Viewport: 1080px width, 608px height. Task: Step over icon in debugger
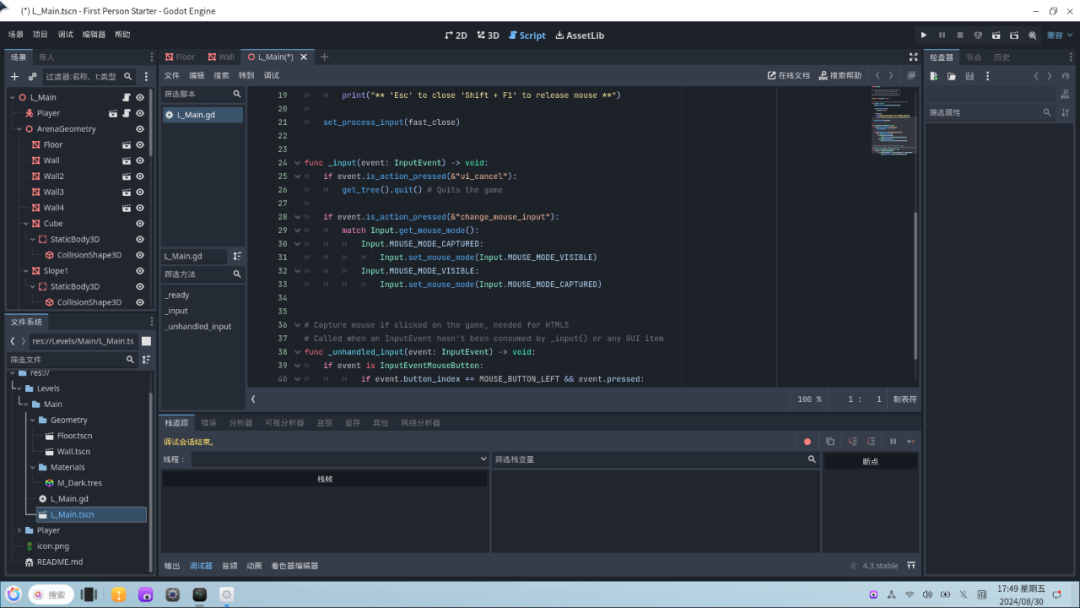click(871, 442)
